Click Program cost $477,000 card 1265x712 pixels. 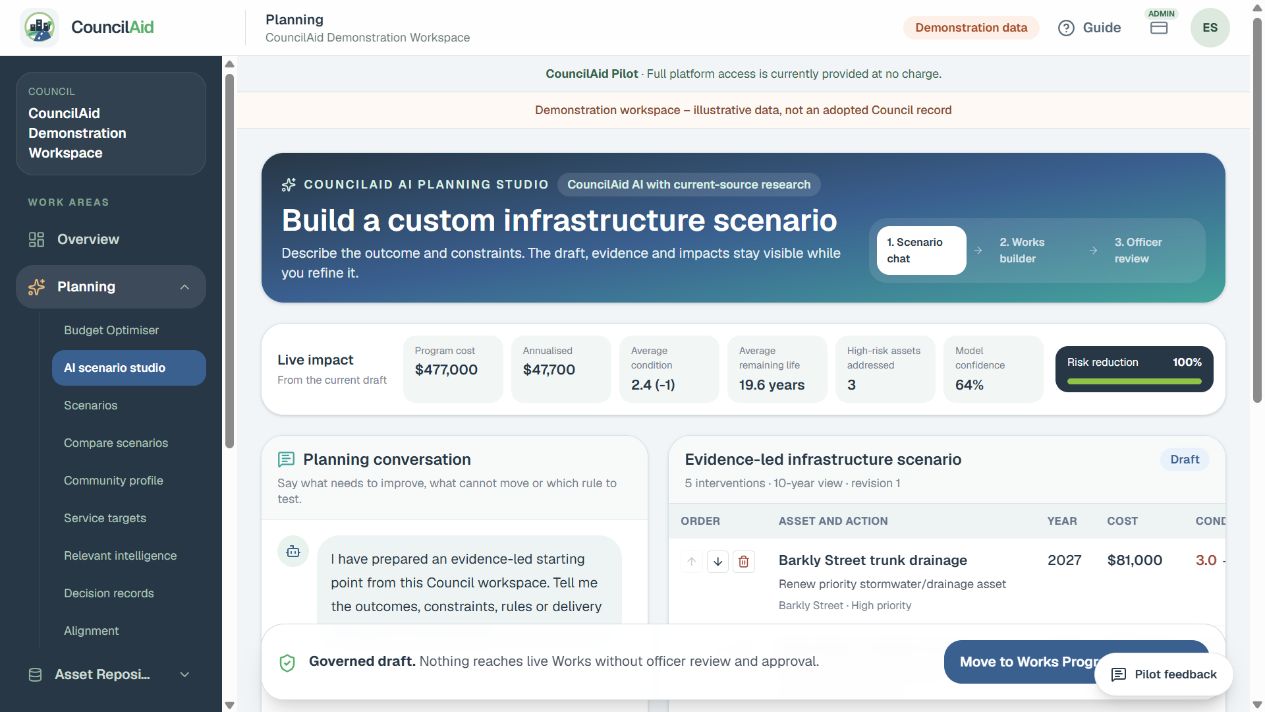click(453, 369)
